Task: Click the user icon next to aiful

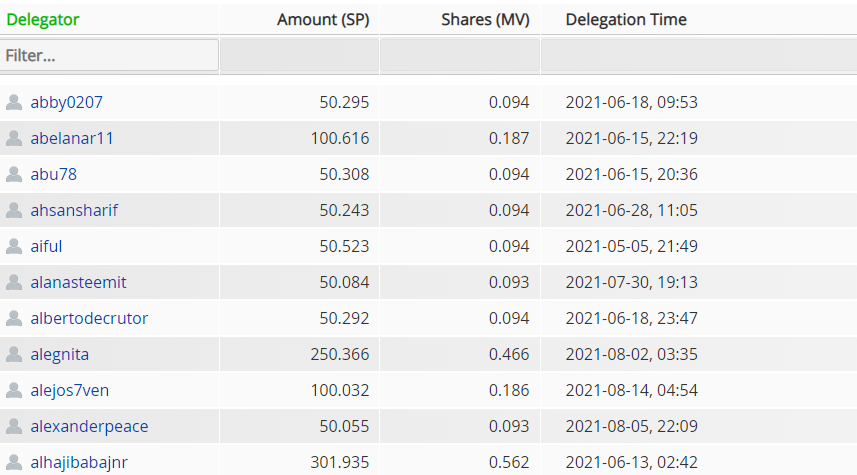Action: (14, 246)
